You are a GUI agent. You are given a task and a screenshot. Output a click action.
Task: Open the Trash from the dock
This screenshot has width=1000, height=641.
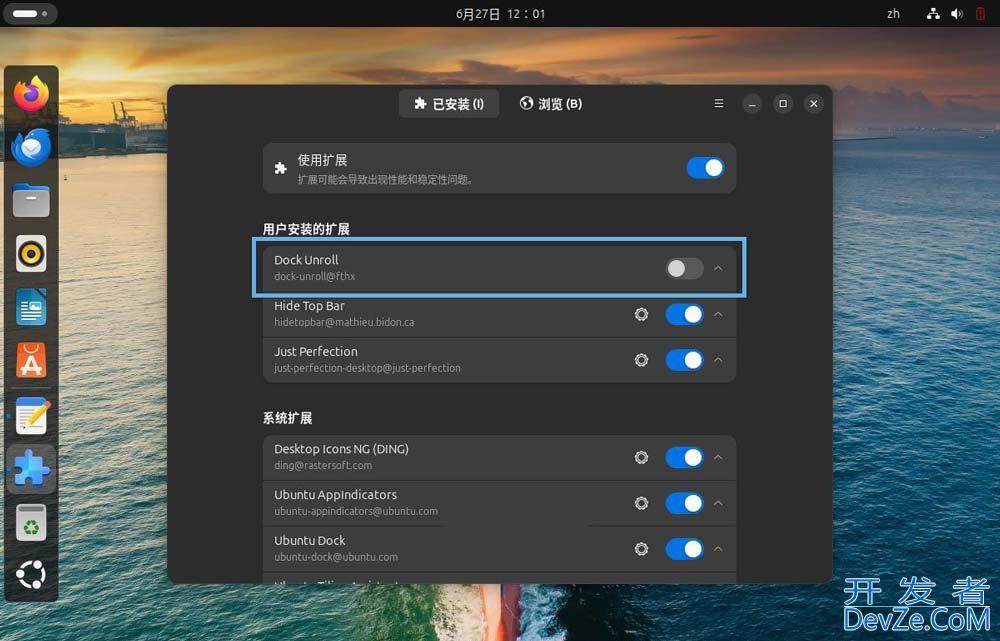click(31, 522)
